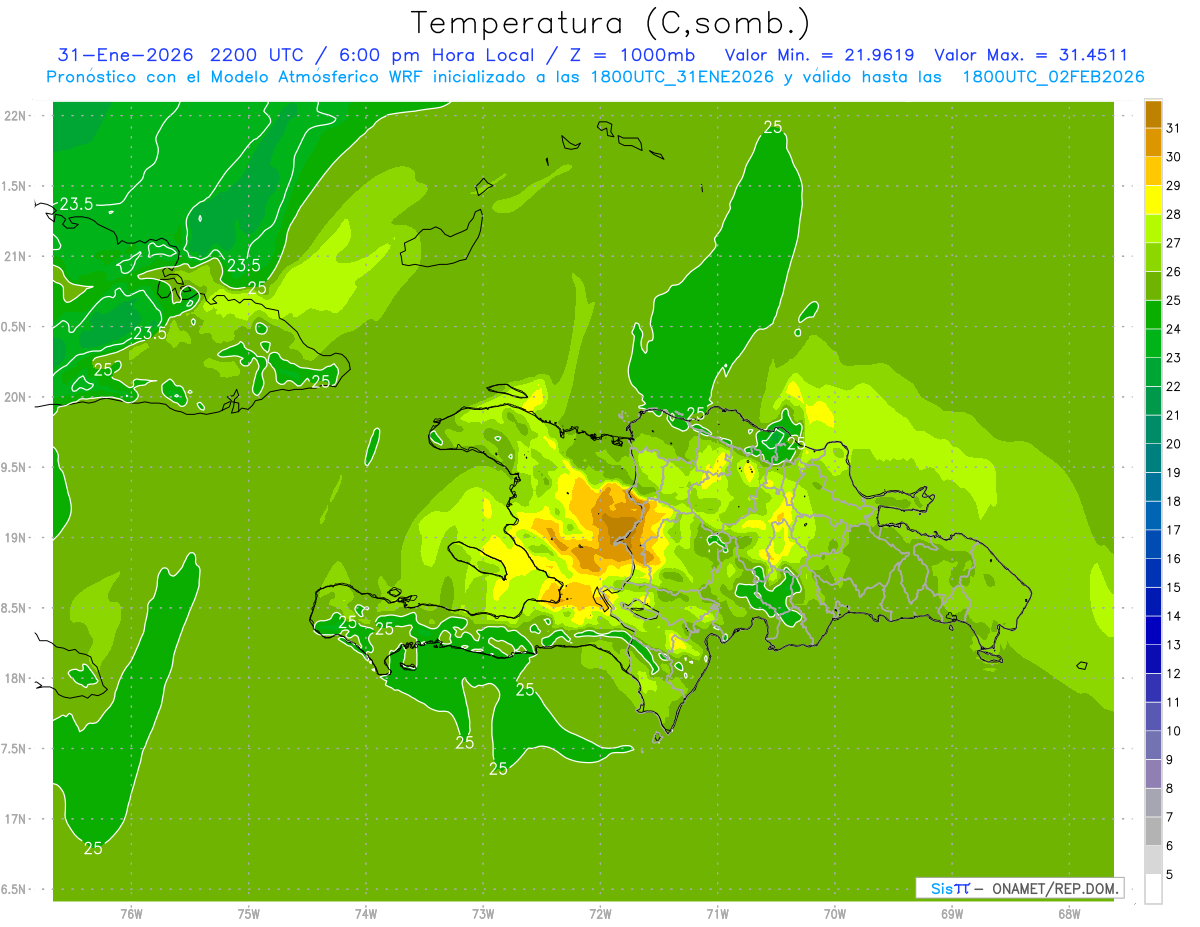Click the green swatch between 24 and 25
Viewport: 1200px width, 927px height.
pyautogui.click(x=1153, y=315)
